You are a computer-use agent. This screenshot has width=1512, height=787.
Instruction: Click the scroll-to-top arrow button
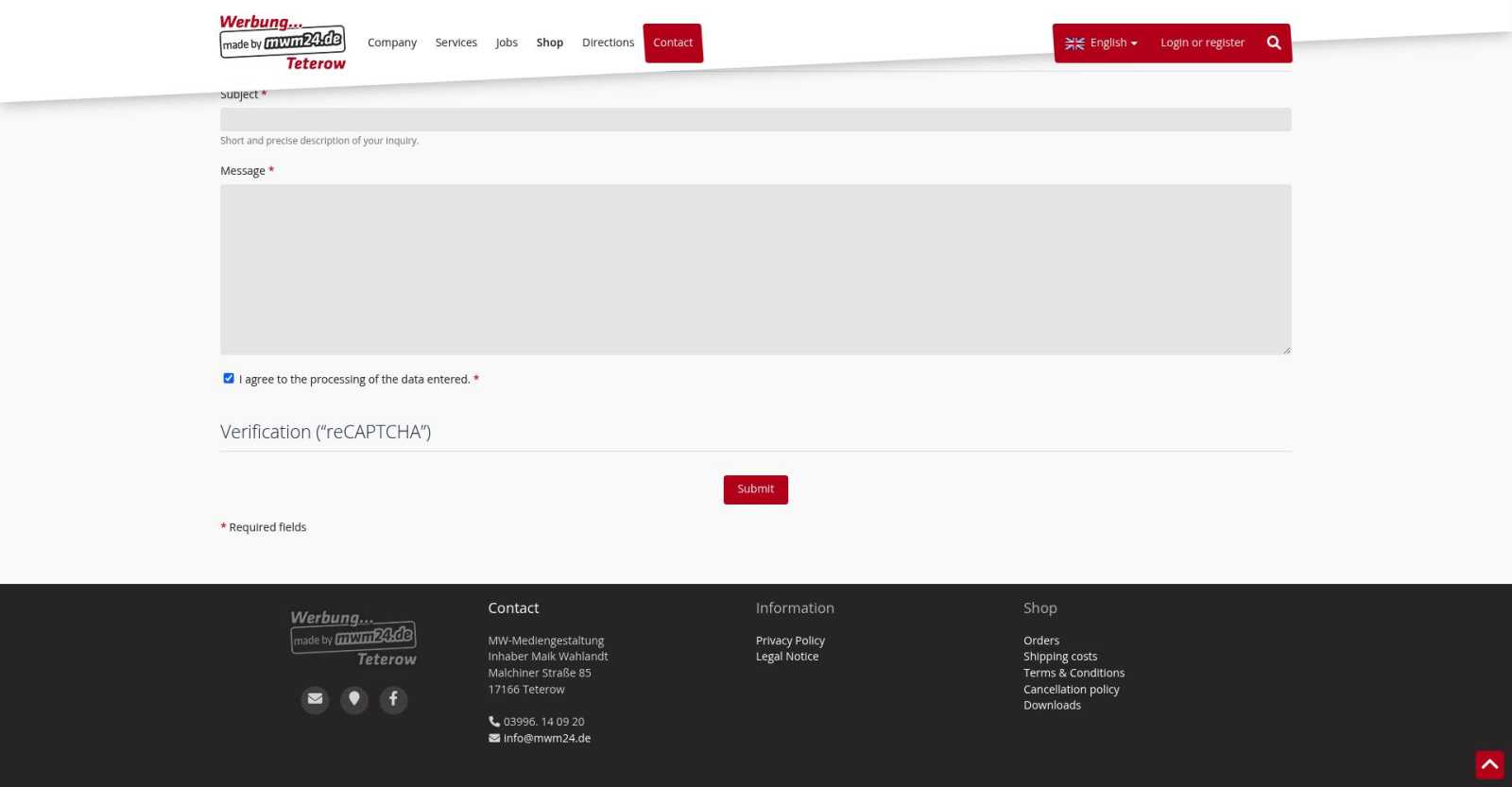tap(1489, 764)
